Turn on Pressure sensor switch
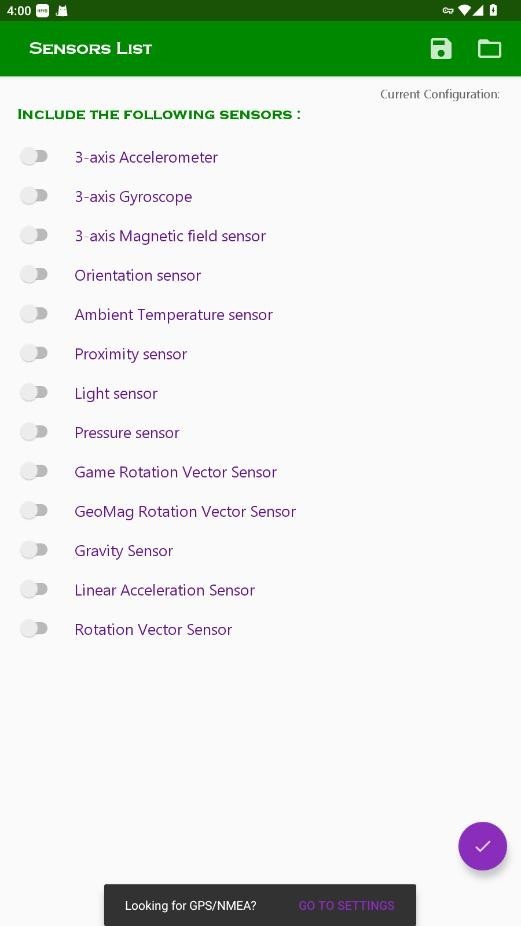The width and height of the screenshot is (521, 926). coord(34,432)
